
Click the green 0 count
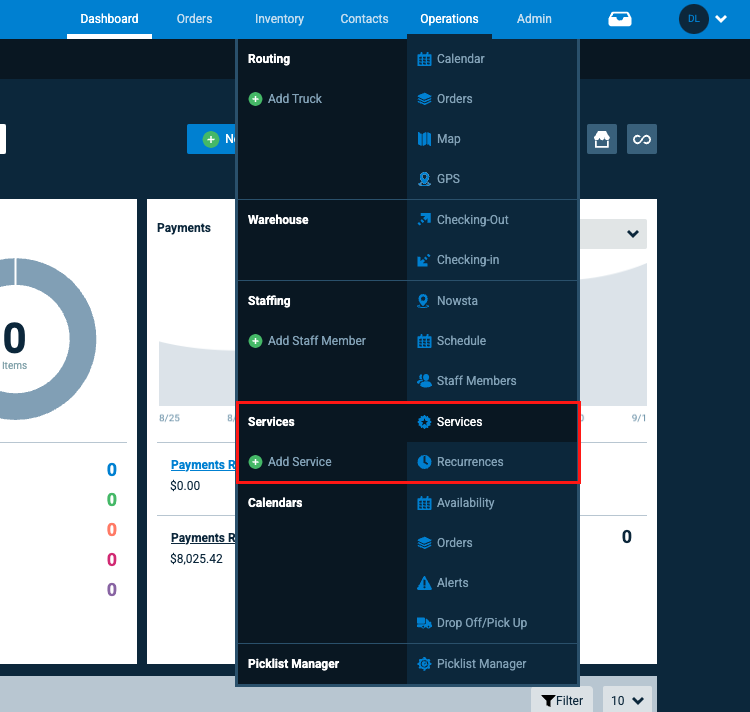coord(111,500)
